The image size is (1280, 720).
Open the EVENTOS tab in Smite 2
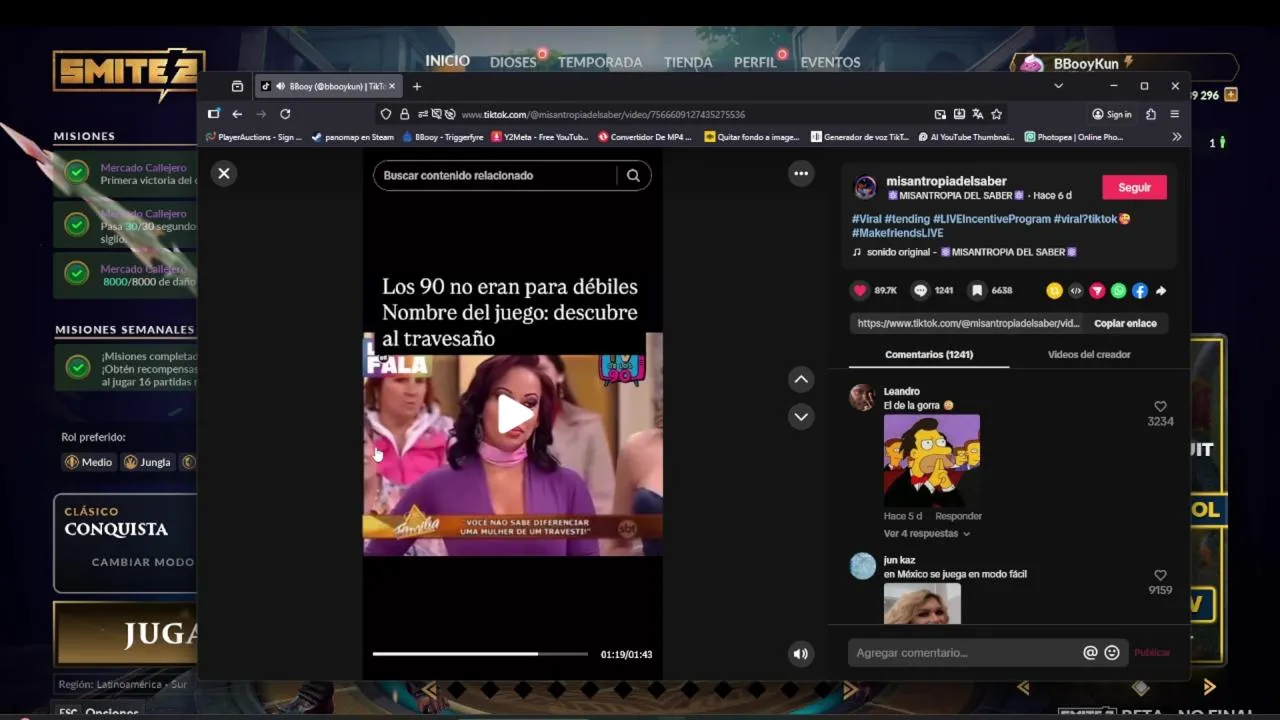point(830,62)
